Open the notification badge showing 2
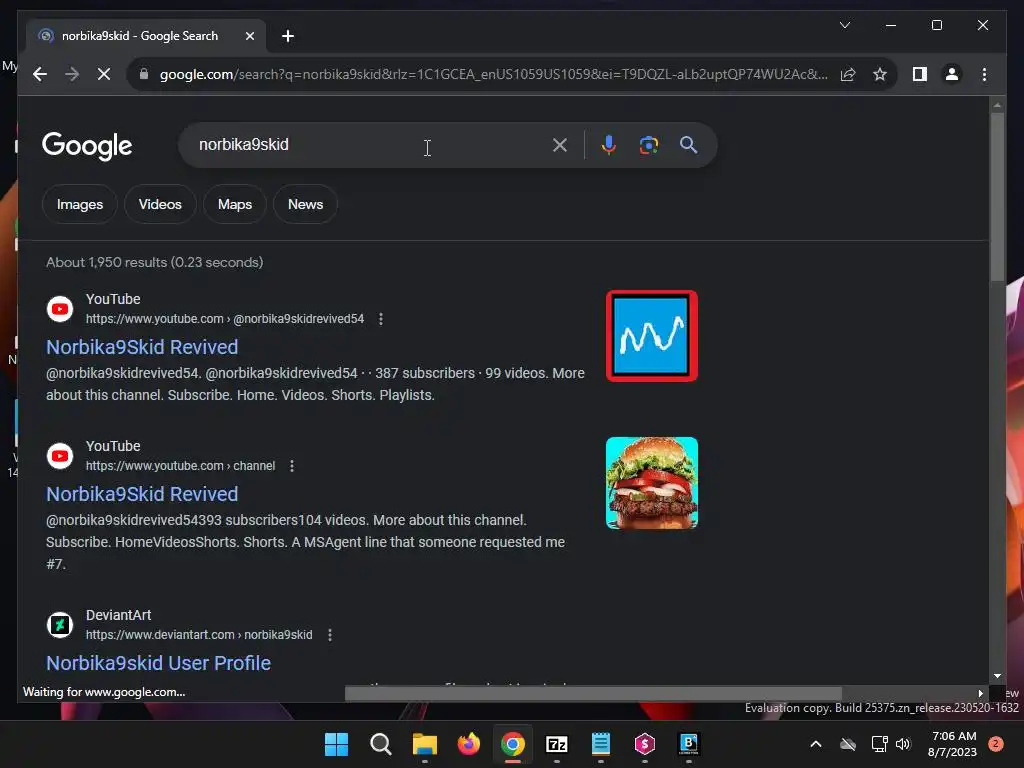 (x=996, y=744)
